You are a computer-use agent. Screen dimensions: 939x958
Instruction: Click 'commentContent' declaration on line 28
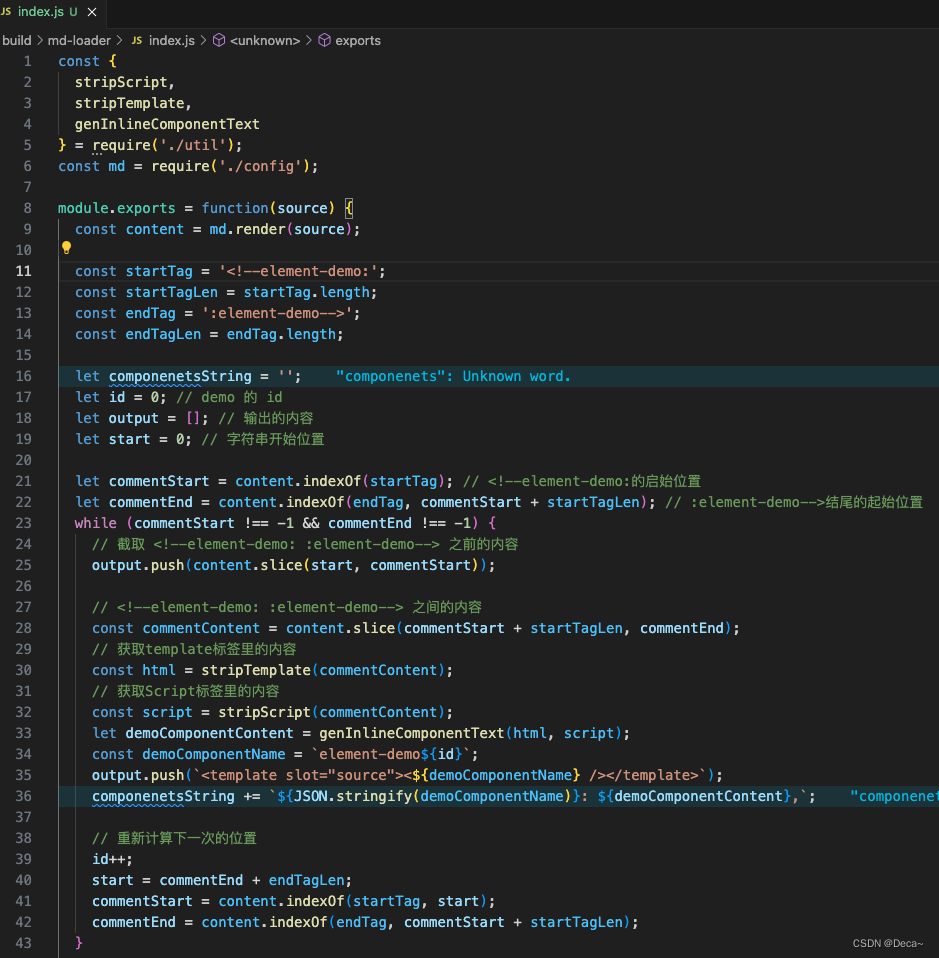(201, 628)
